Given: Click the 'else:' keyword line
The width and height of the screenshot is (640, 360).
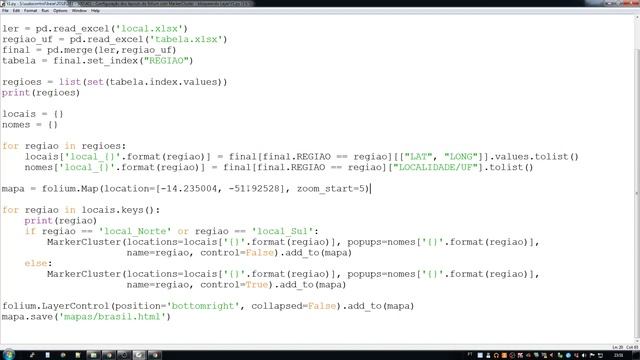Looking at the screenshot, I should tap(38, 263).
